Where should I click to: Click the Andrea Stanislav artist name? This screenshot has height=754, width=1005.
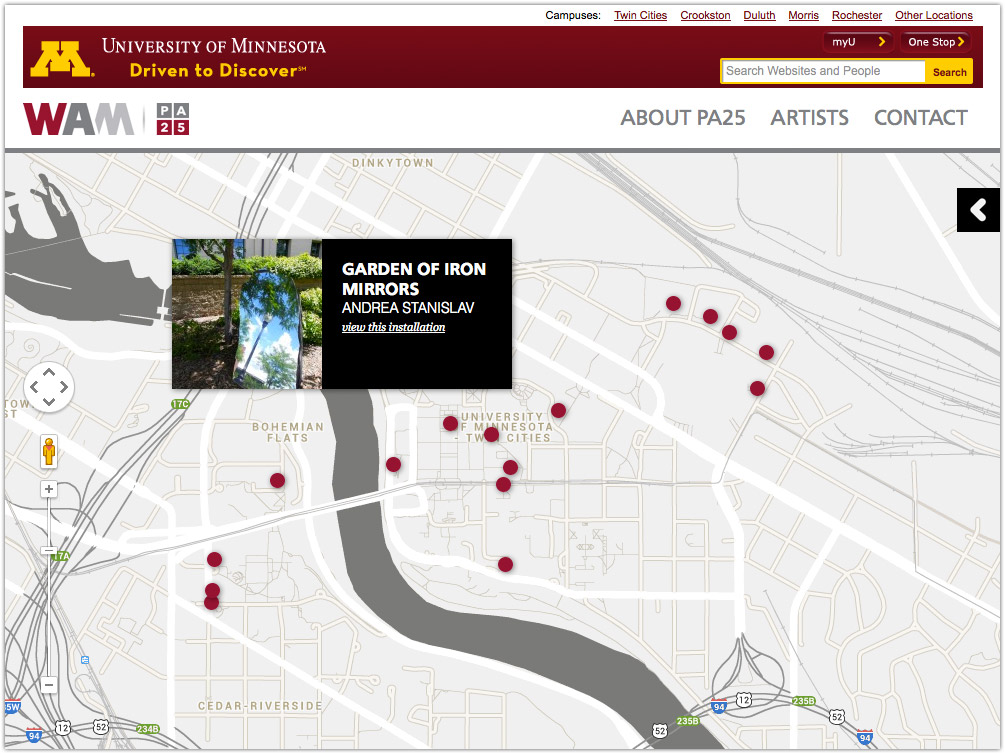coord(408,308)
